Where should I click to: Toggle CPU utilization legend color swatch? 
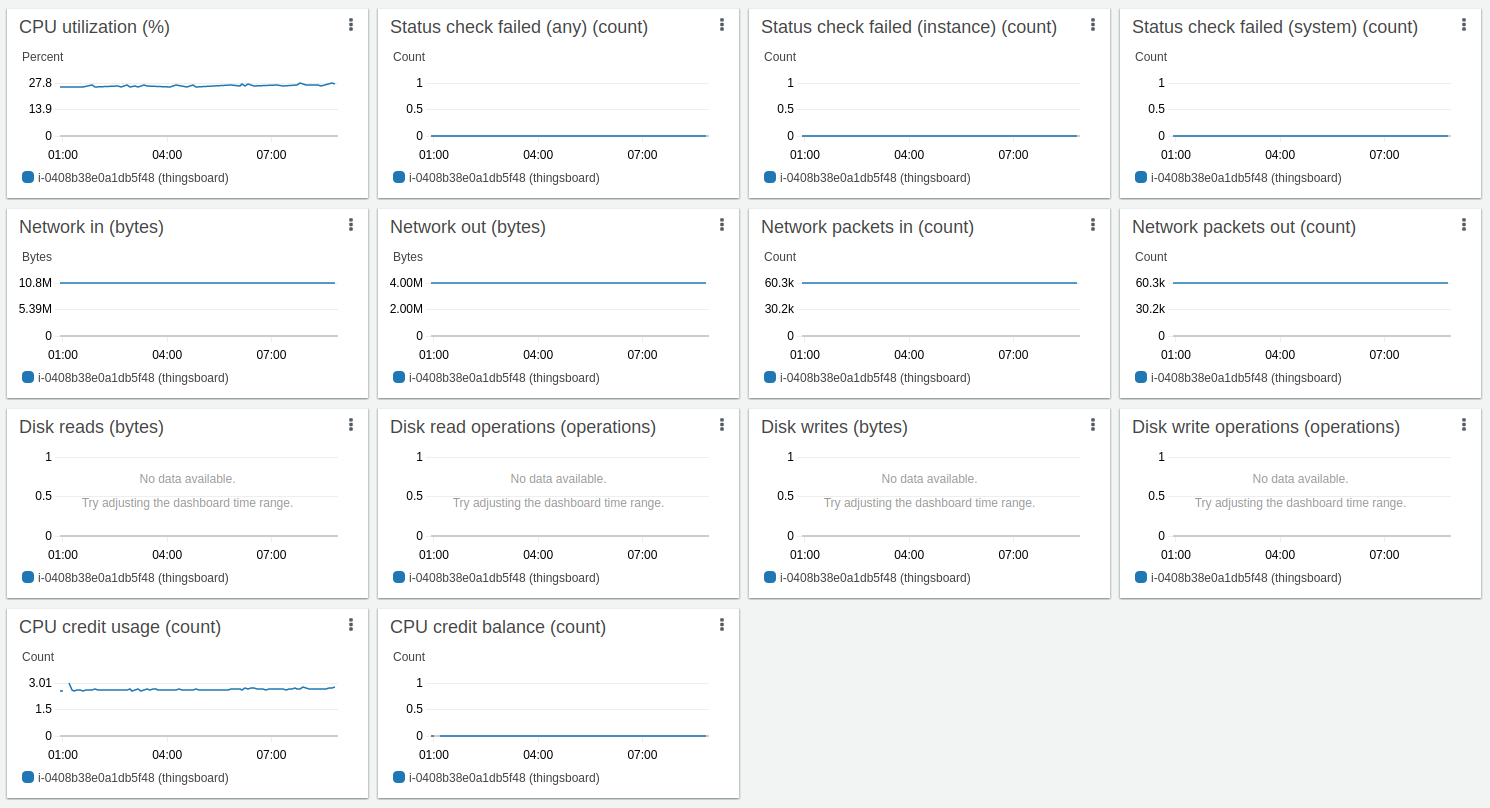[x=28, y=177]
